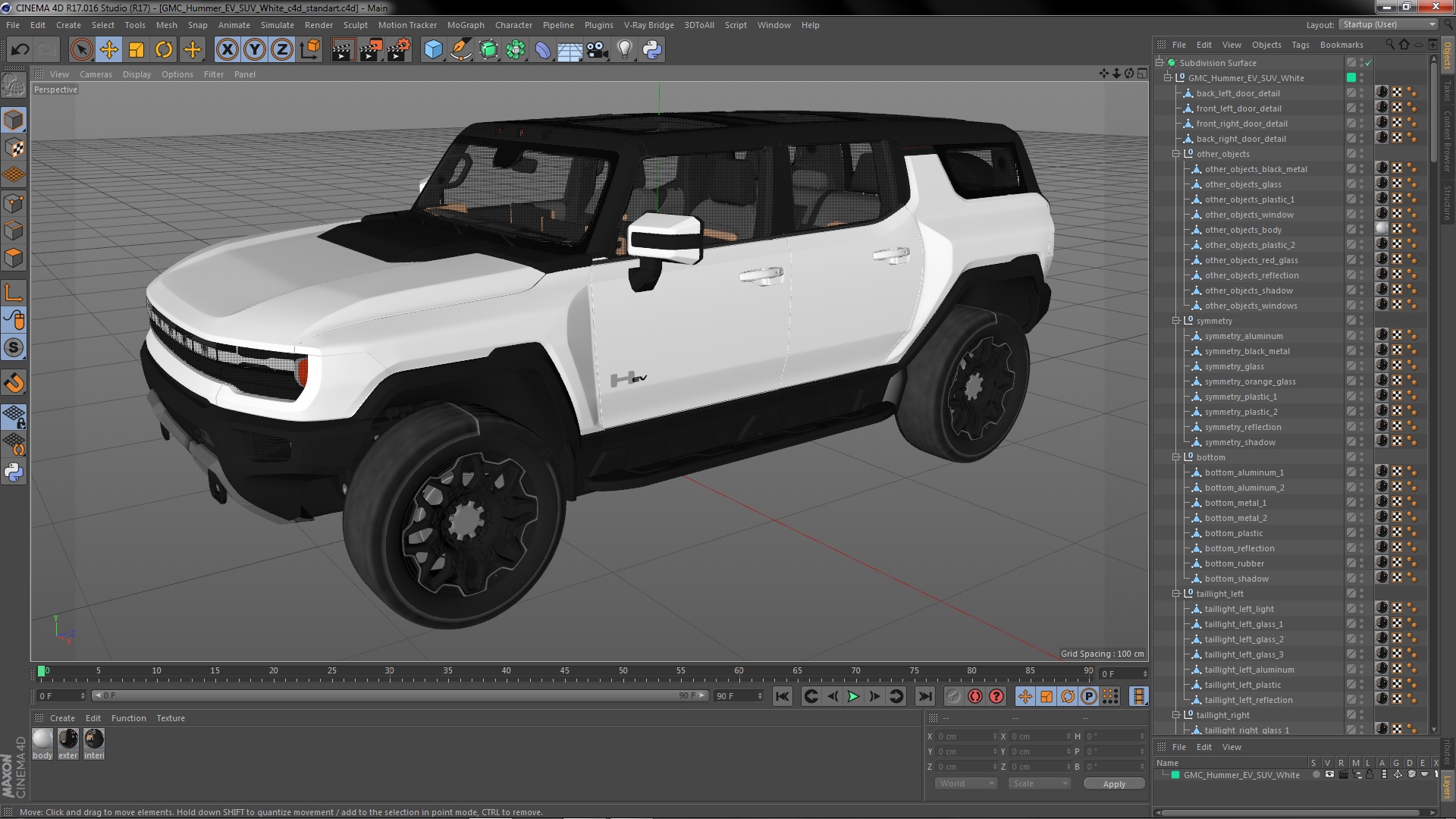Open the Spline Pen tool
This screenshot has height=819, width=1456.
click(x=460, y=50)
